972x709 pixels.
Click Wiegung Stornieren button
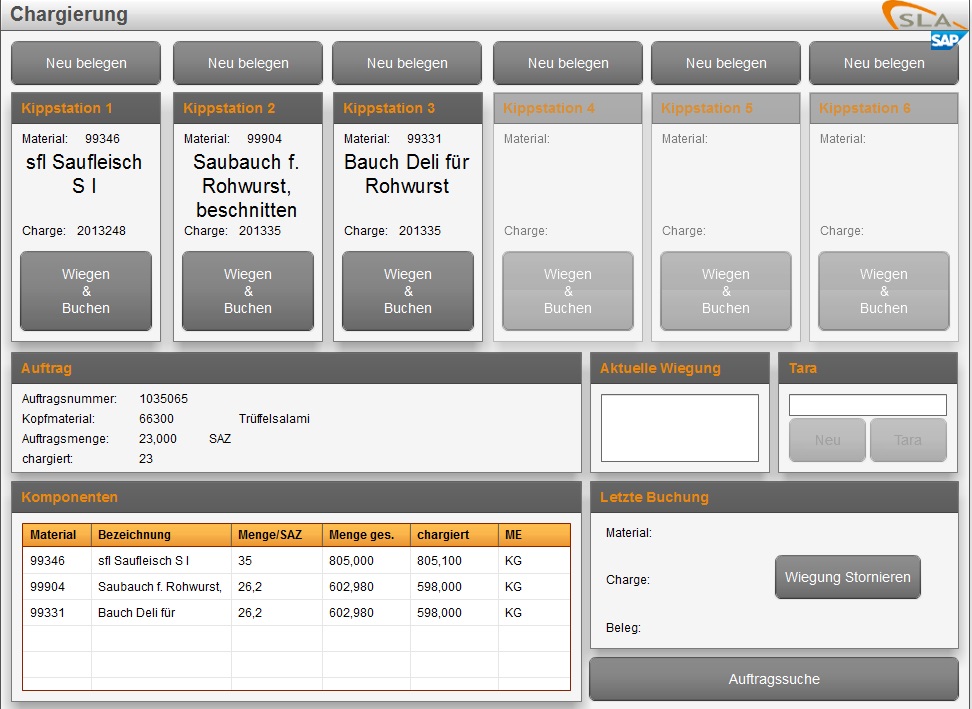pyautogui.click(x=847, y=577)
